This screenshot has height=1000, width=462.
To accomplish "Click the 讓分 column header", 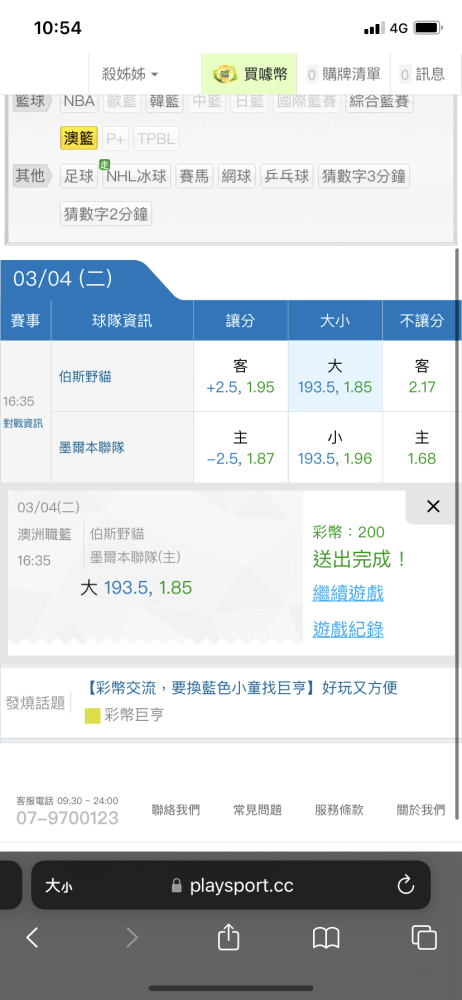I will (x=241, y=321).
